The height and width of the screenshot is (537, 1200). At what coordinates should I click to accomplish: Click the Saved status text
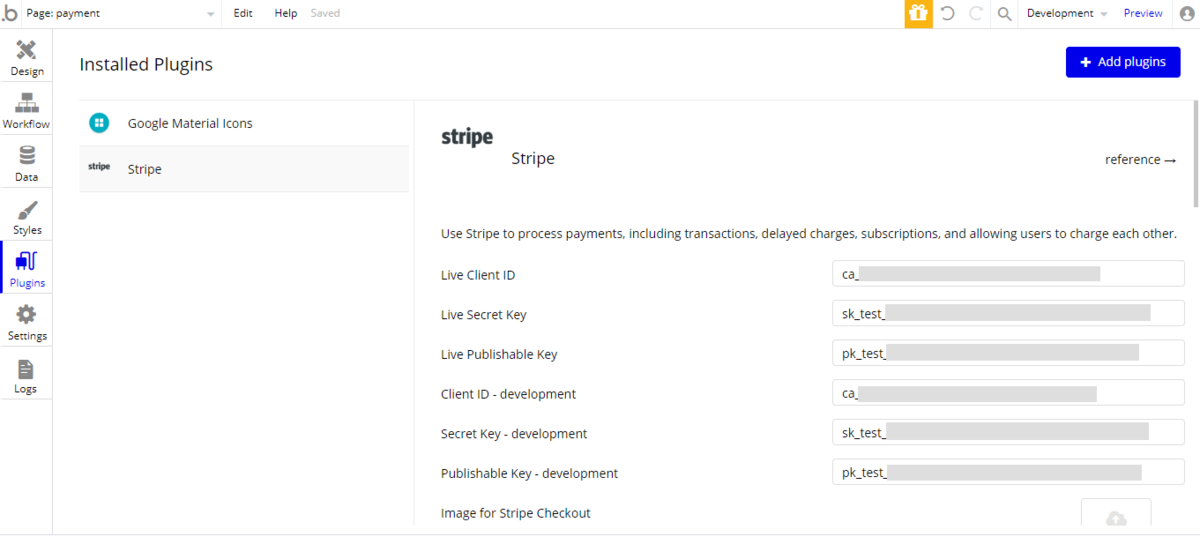click(325, 13)
